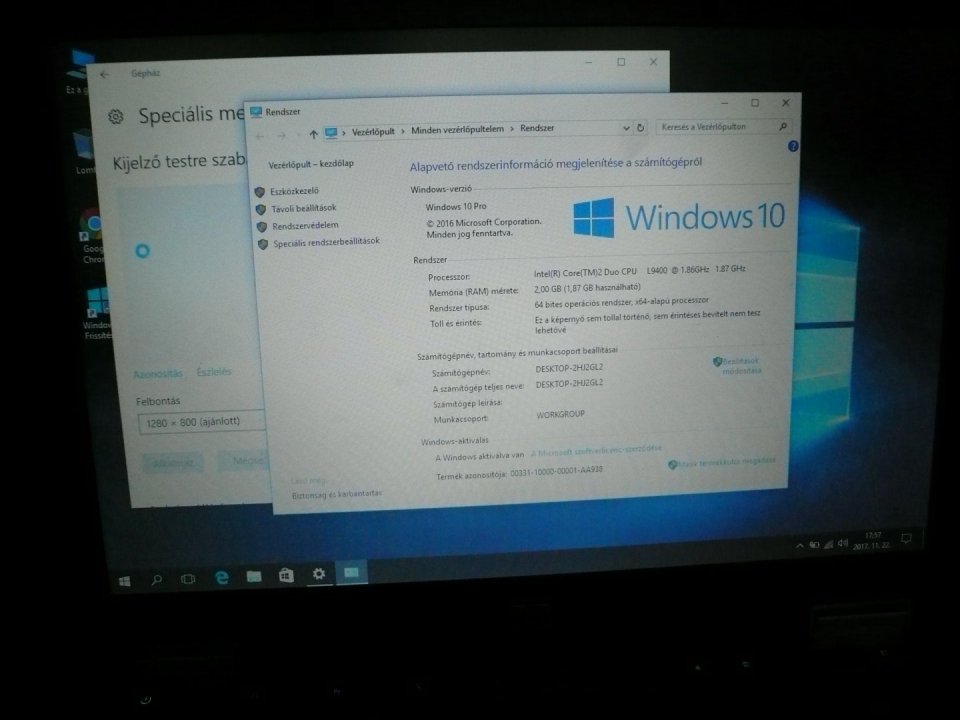Launch Microsoft Edge from taskbar
The image size is (960, 720).
tap(222, 577)
